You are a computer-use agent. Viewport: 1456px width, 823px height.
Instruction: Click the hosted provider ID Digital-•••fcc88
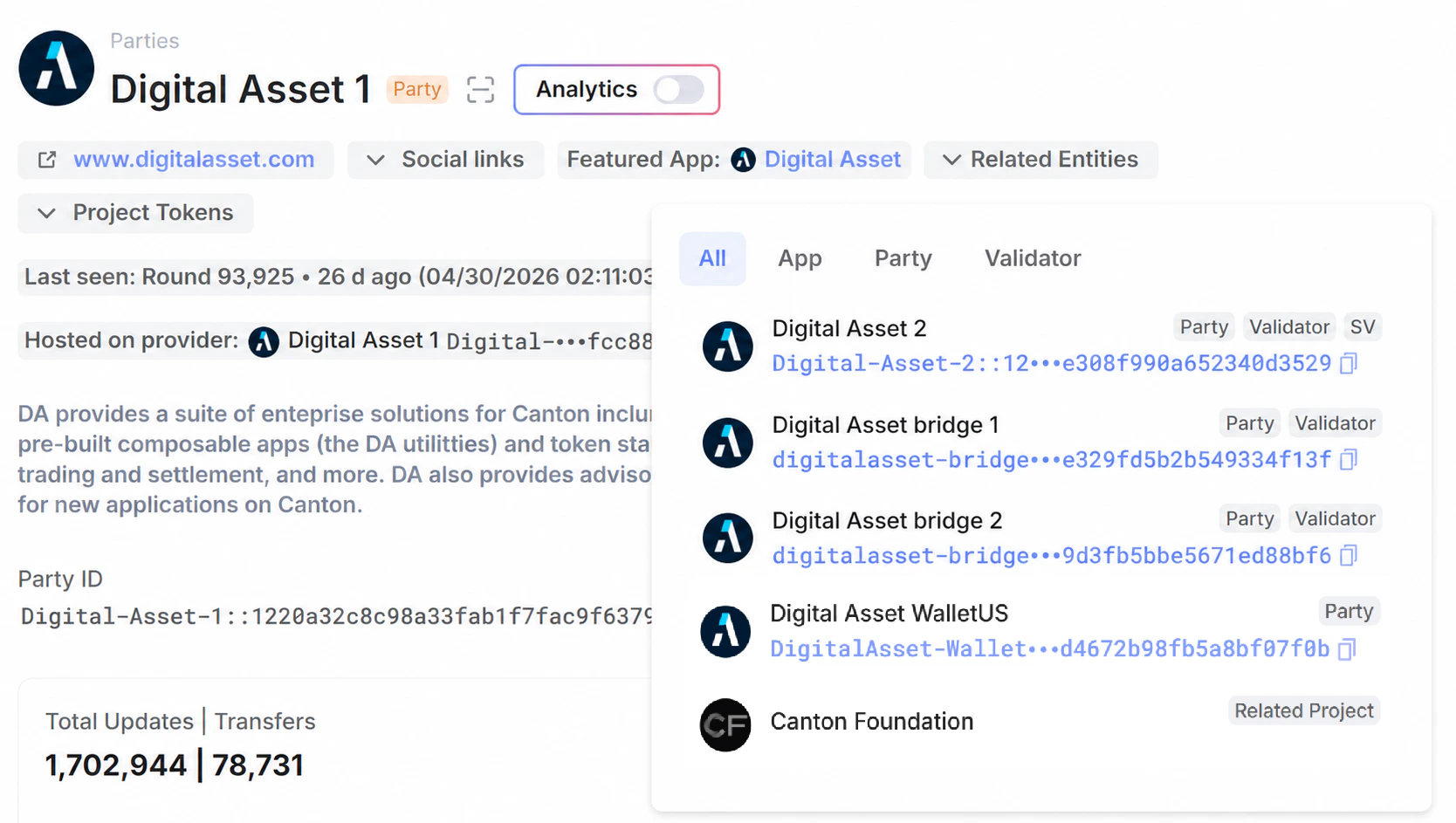(x=549, y=341)
